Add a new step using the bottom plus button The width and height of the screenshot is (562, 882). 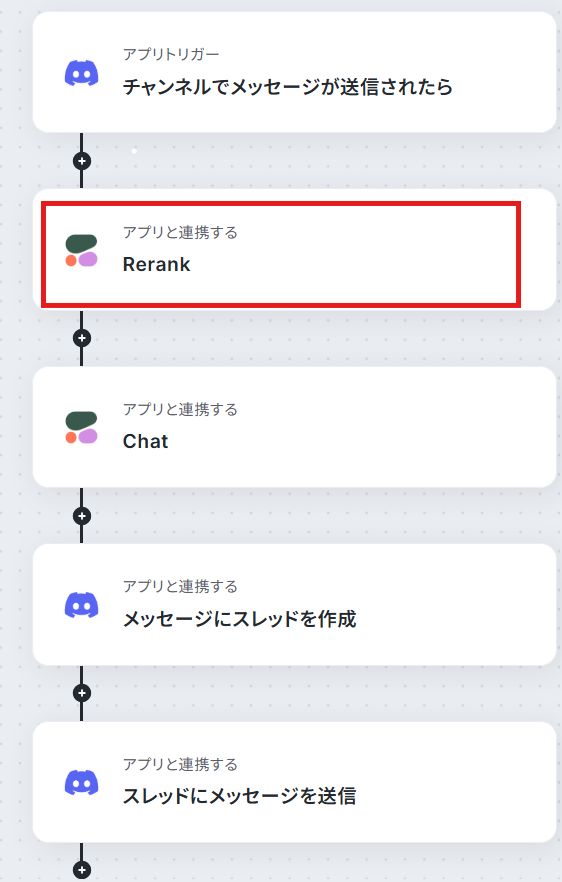pyautogui.click(x=82, y=870)
